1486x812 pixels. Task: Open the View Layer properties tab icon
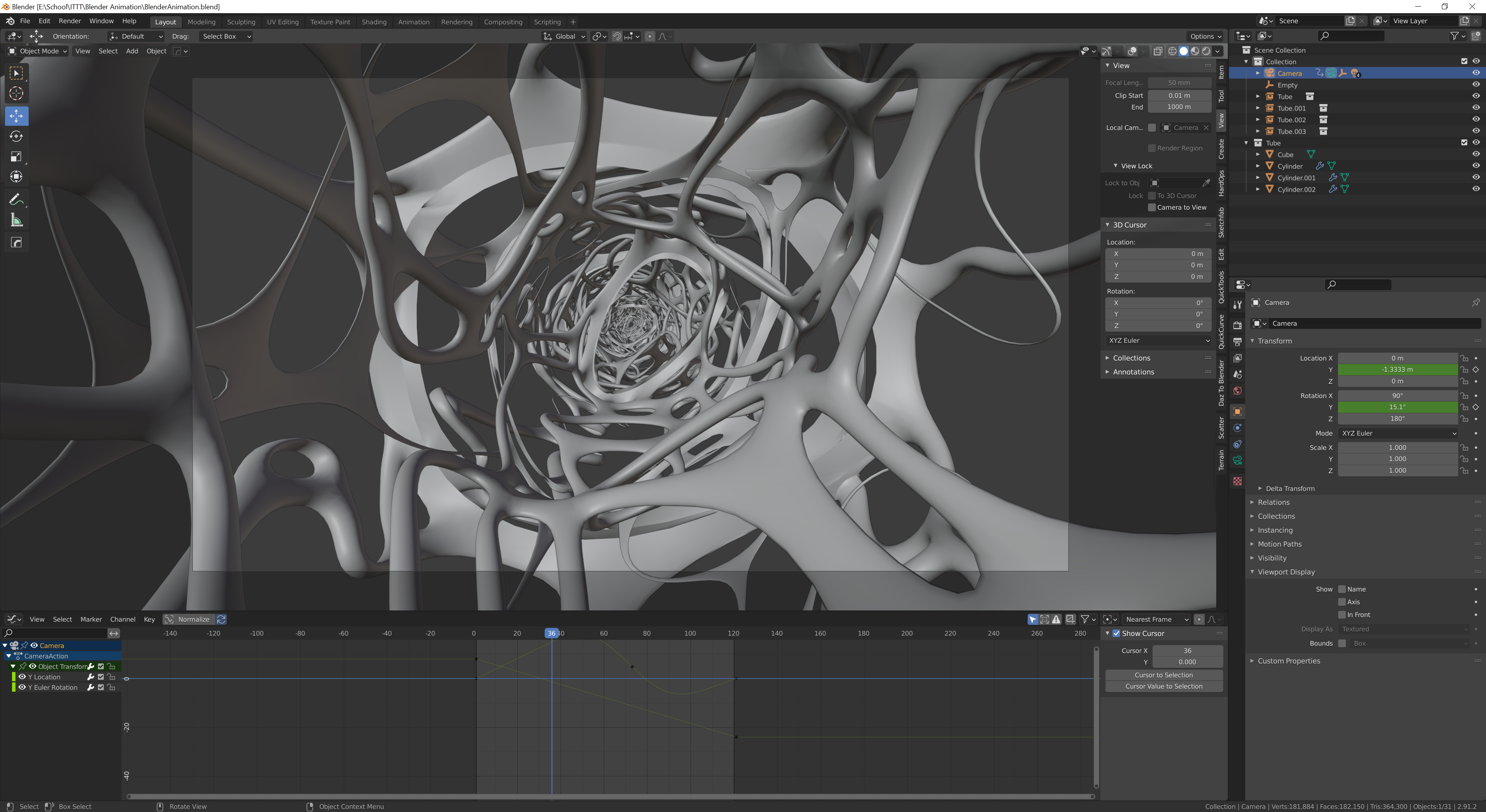point(1237,358)
